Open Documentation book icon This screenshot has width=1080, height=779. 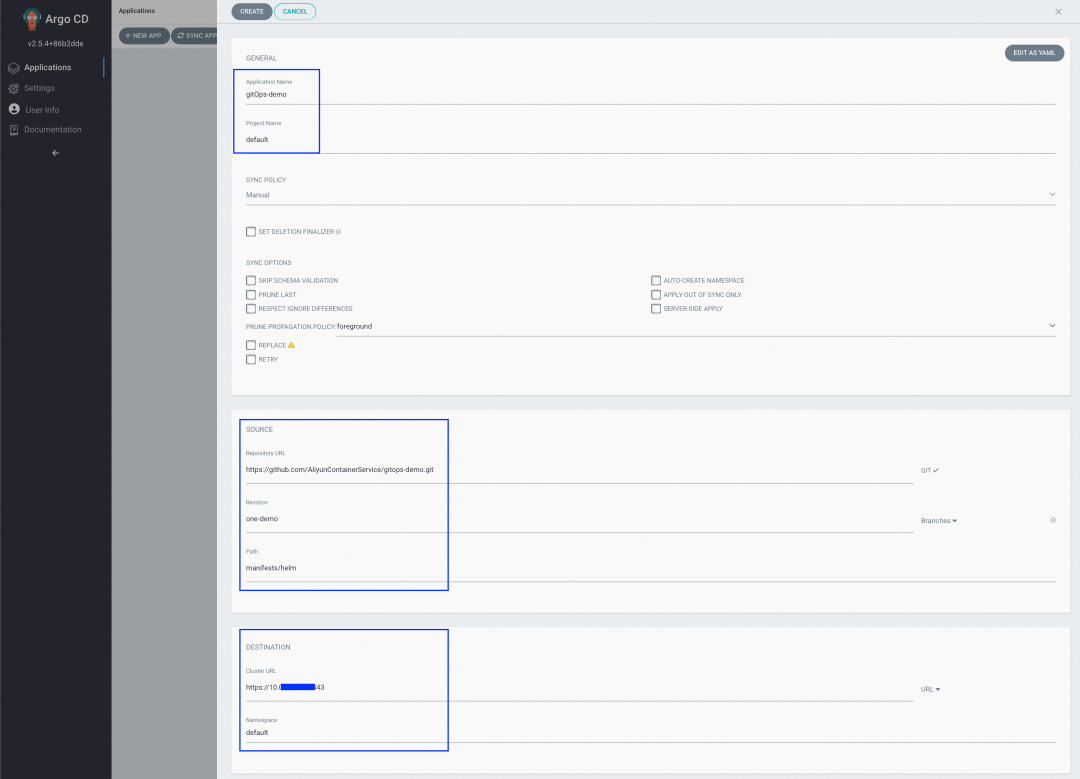point(14,130)
